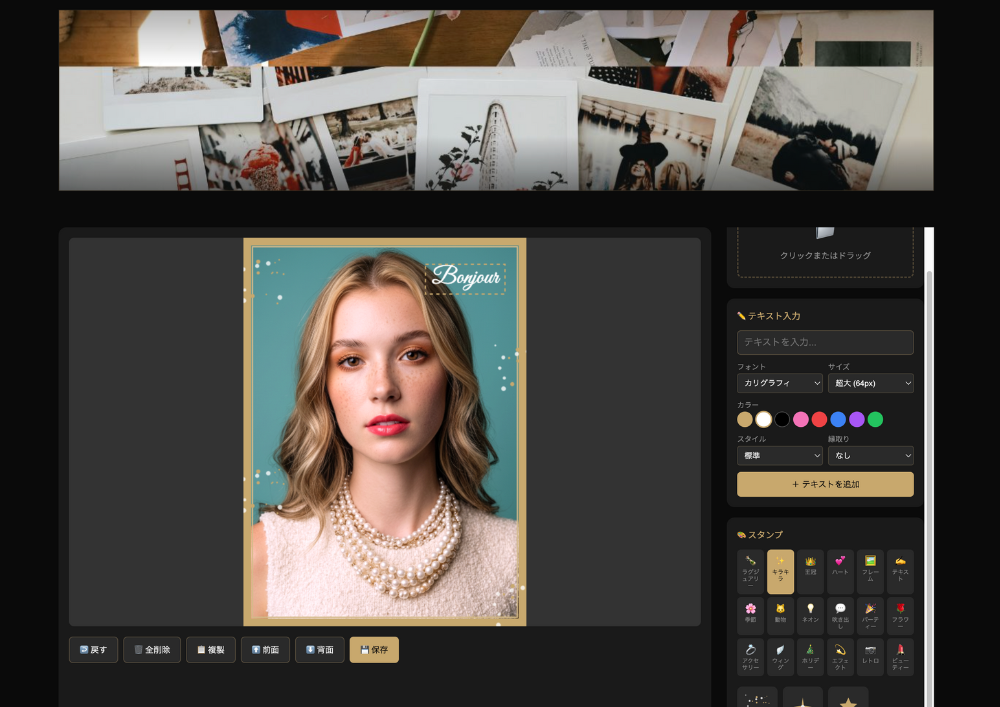Pick the accessory (アクセサリー) ring category
Screen dimensions: 1000x707
pos(750,657)
